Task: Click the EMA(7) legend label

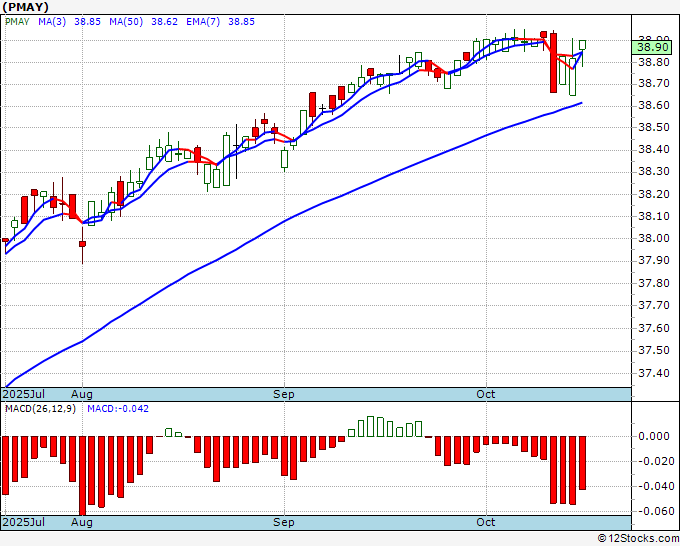Action: point(203,22)
